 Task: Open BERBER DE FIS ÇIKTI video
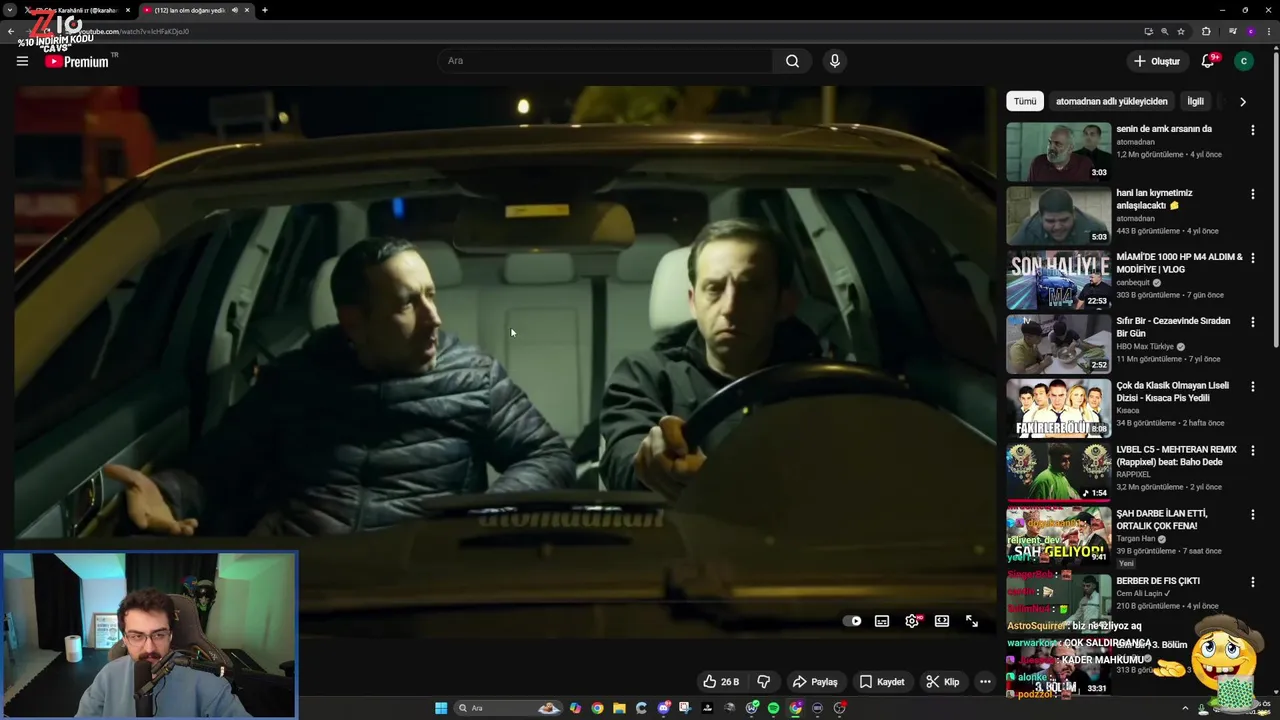1158,581
